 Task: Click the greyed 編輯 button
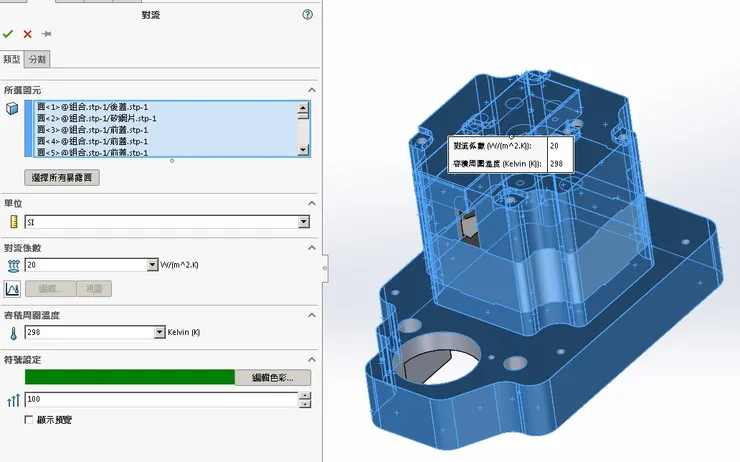pyautogui.click(x=50, y=289)
